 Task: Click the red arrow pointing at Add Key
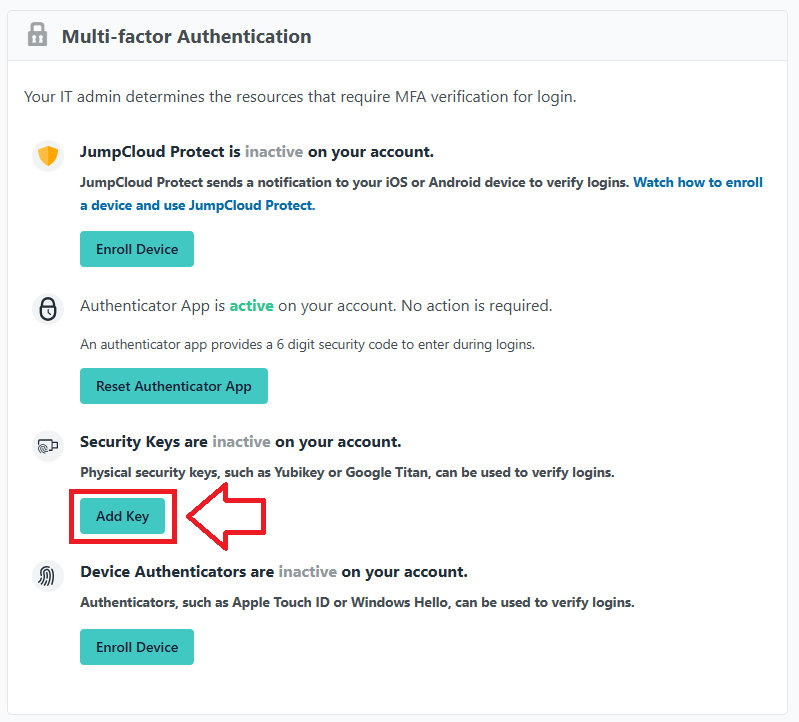tap(228, 516)
